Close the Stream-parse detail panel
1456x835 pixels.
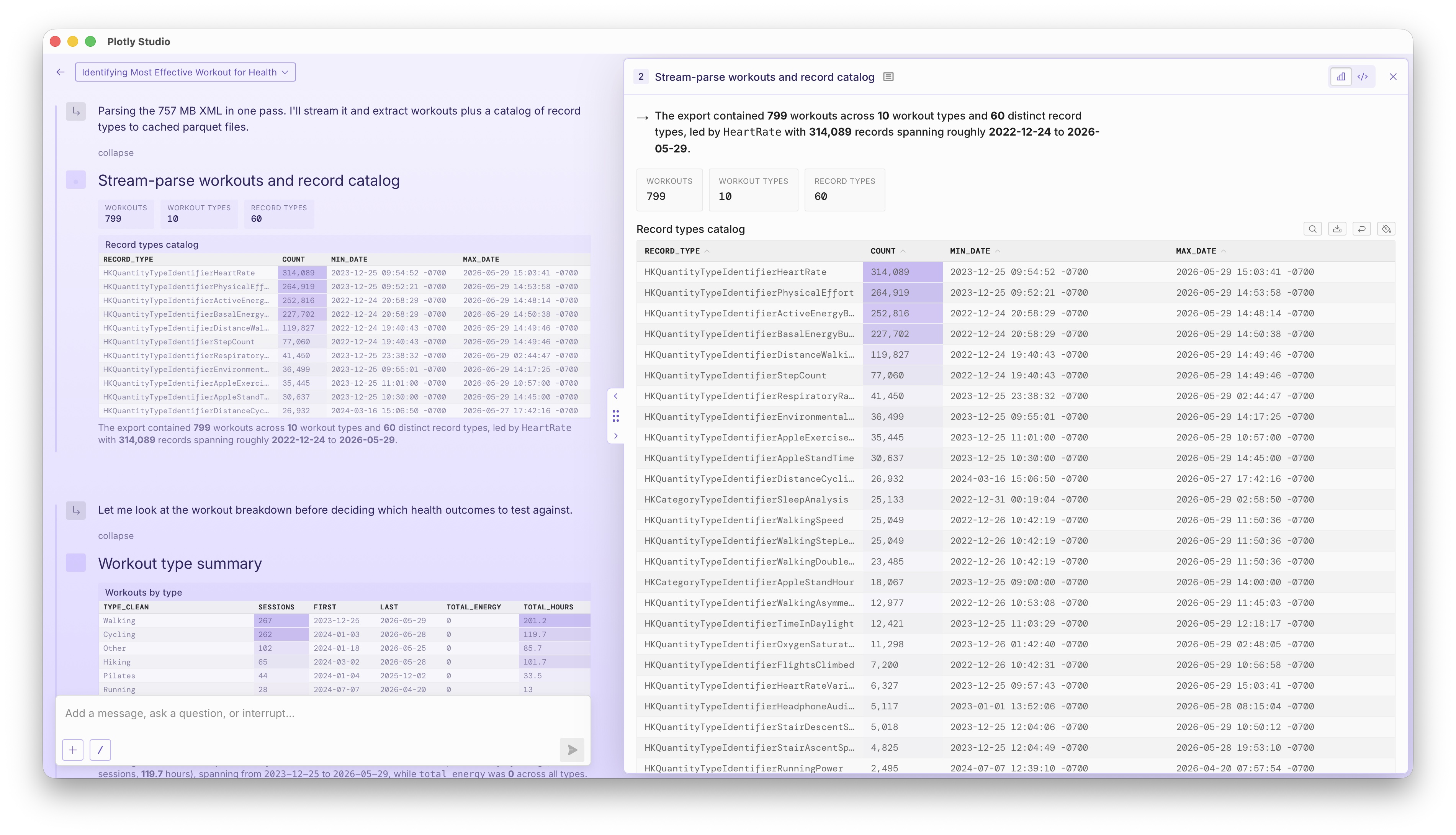click(x=1393, y=77)
